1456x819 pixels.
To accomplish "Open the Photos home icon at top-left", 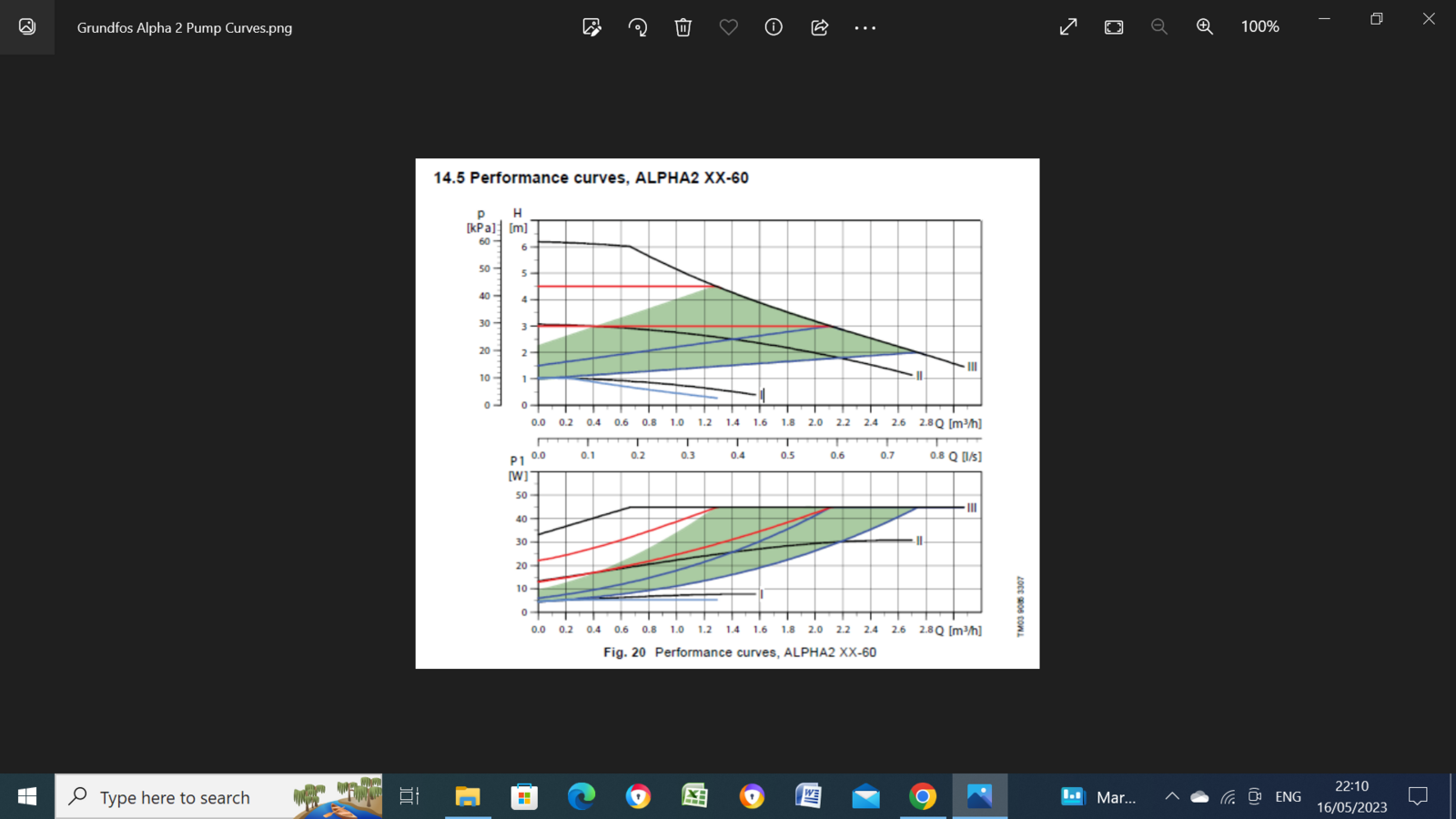I will click(x=27, y=27).
